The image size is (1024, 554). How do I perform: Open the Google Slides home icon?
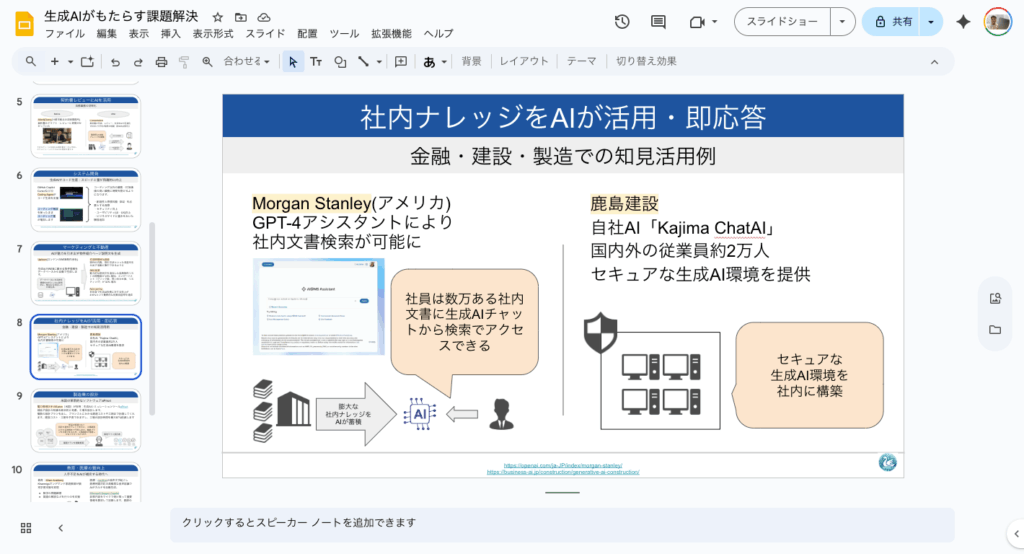click(x=24, y=24)
